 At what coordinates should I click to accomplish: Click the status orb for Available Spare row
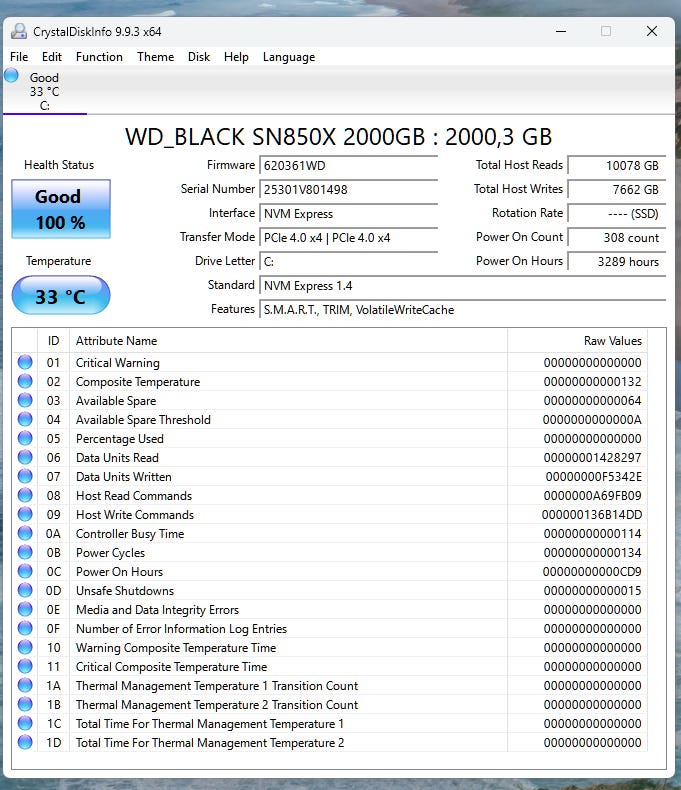25,401
